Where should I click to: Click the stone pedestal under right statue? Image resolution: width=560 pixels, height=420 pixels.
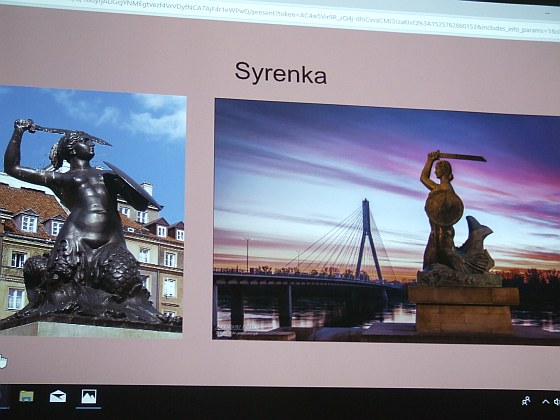(x=464, y=309)
